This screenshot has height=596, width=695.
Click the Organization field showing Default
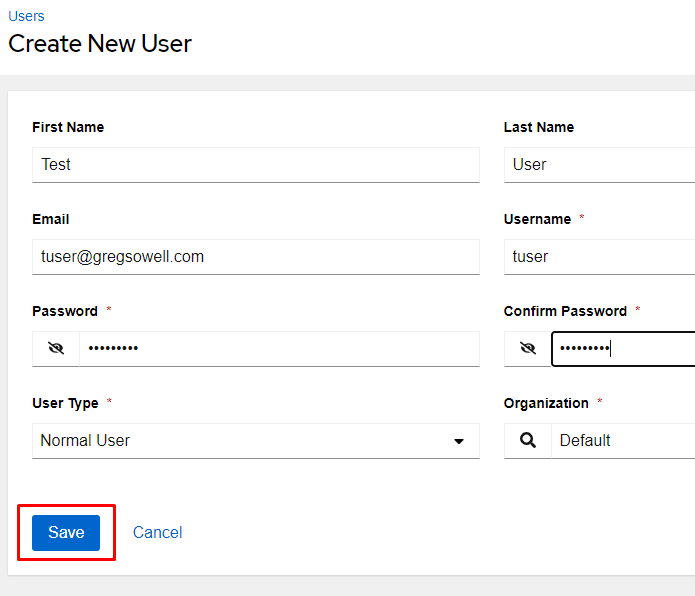point(620,440)
